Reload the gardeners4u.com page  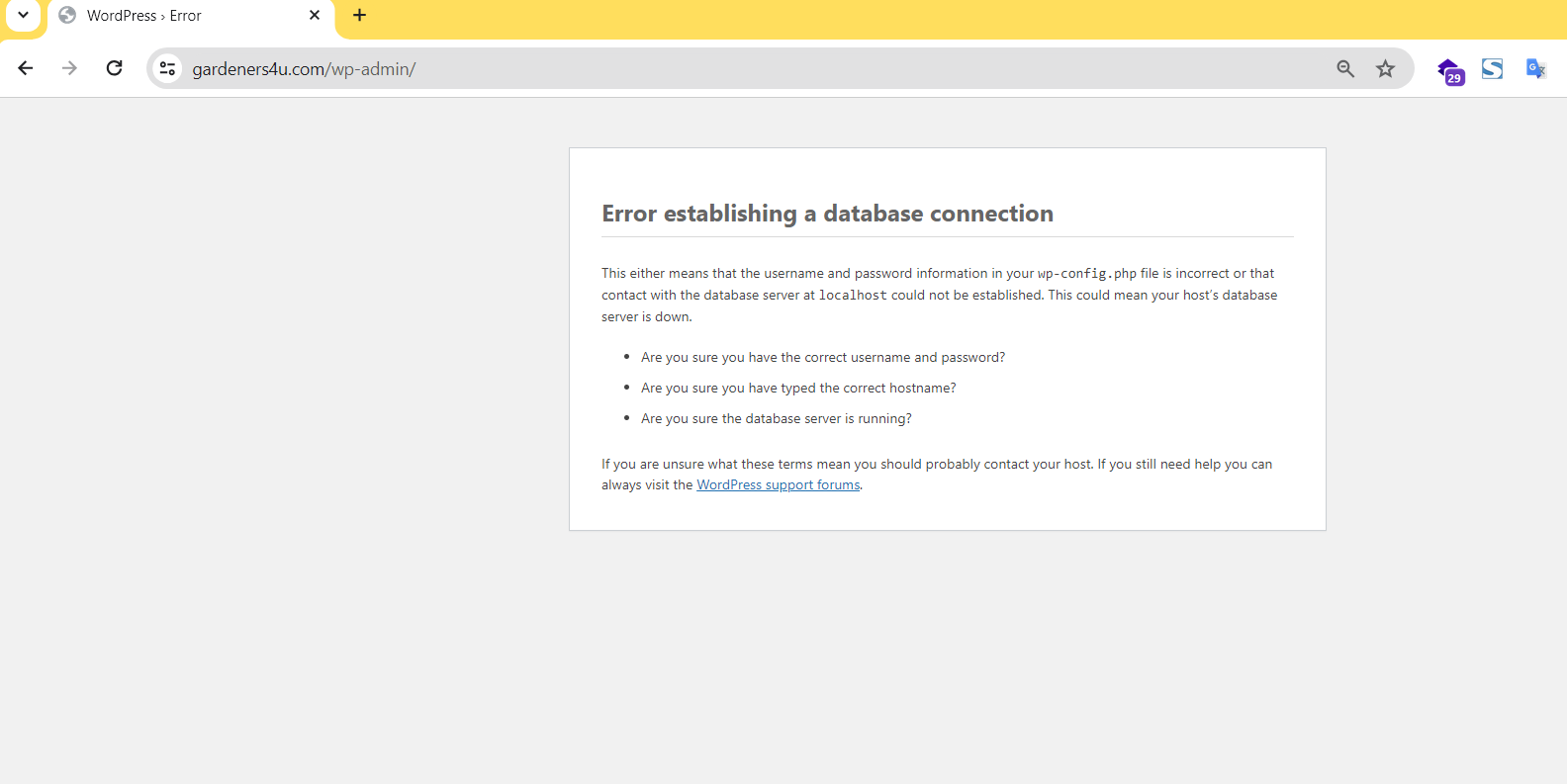point(115,68)
